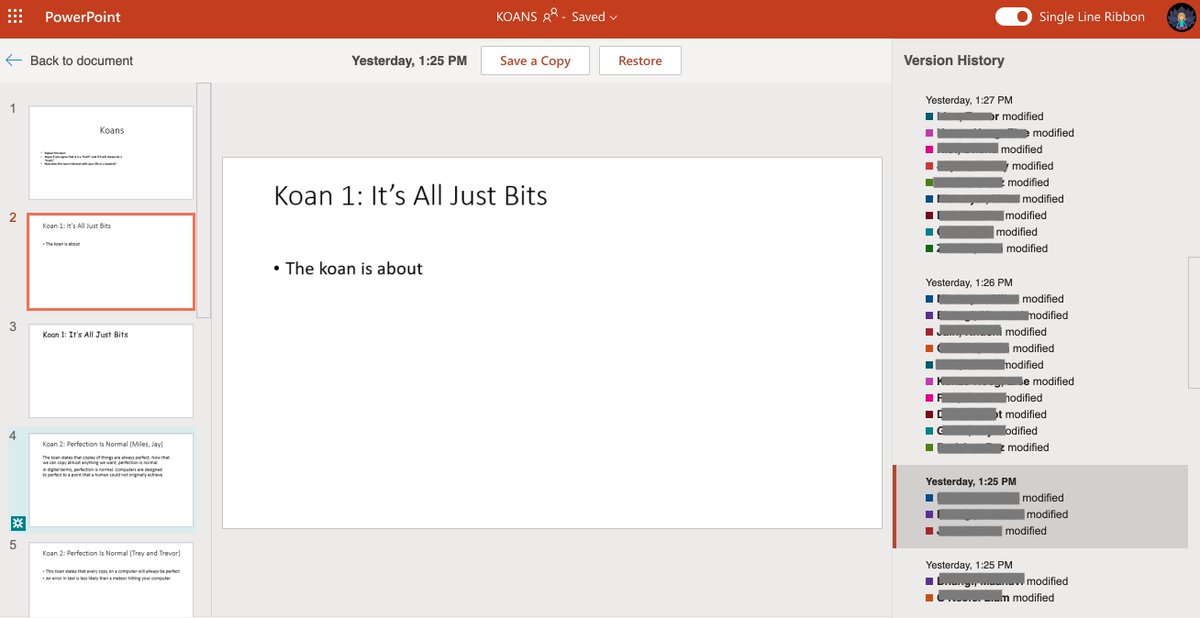Click the shared-with-people icon beside KOANS
This screenshot has height=618, width=1200.
tap(550, 17)
